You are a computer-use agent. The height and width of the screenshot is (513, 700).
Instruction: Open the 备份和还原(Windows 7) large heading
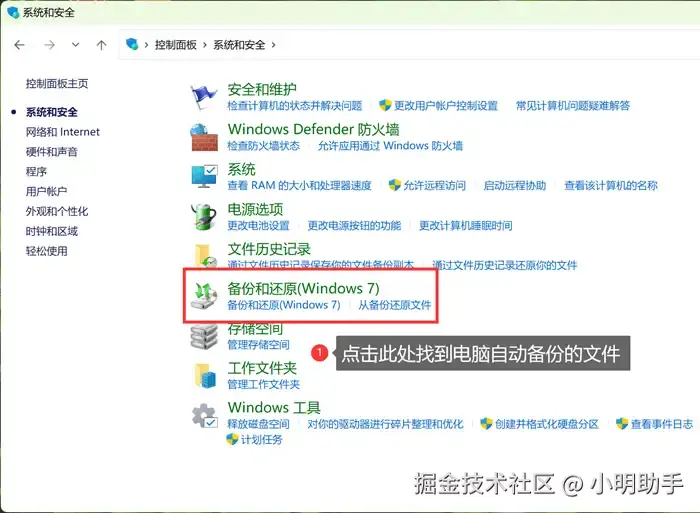[x=304, y=288]
